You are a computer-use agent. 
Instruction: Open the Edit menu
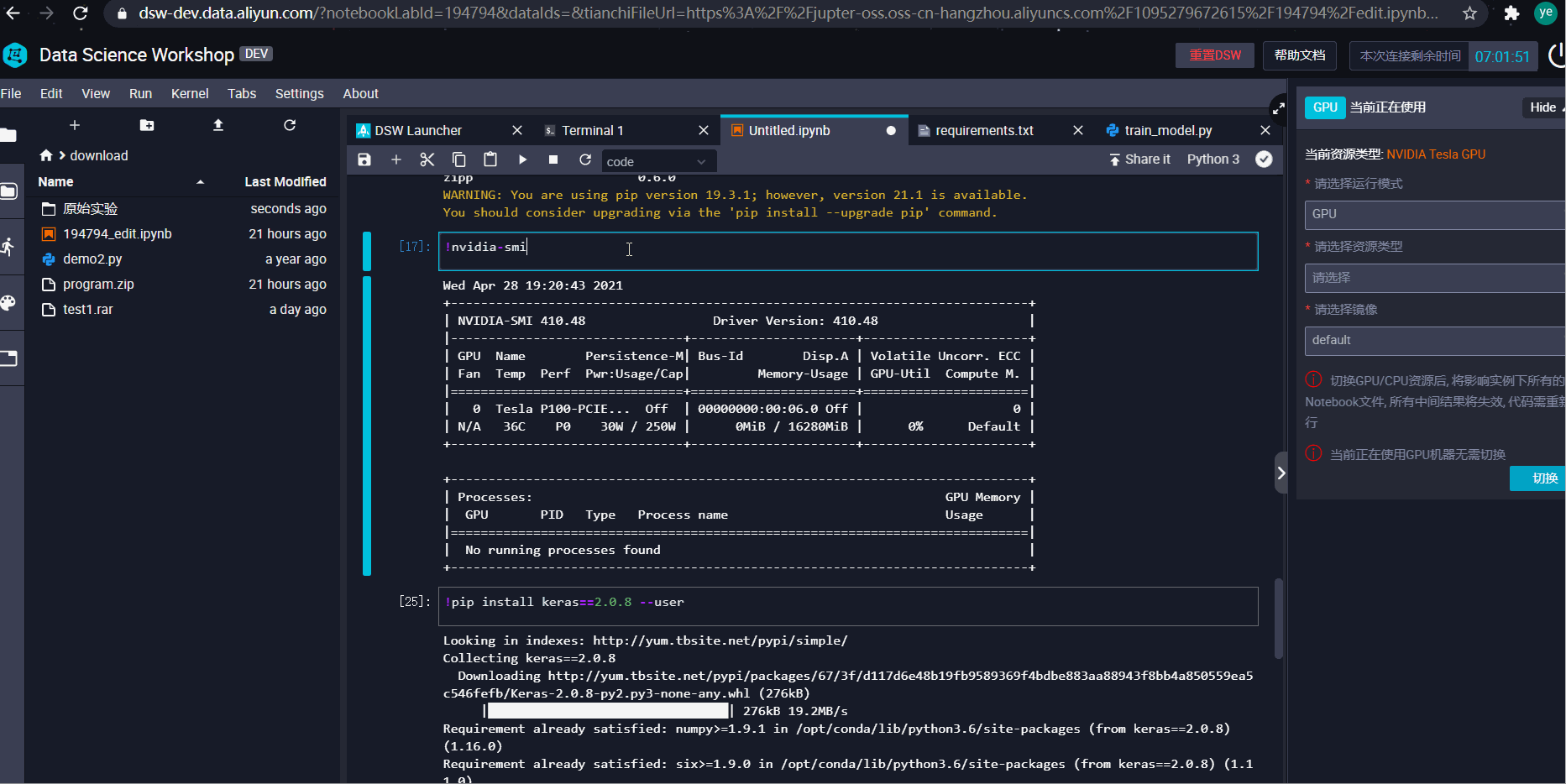pyautogui.click(x=51, y=93)
